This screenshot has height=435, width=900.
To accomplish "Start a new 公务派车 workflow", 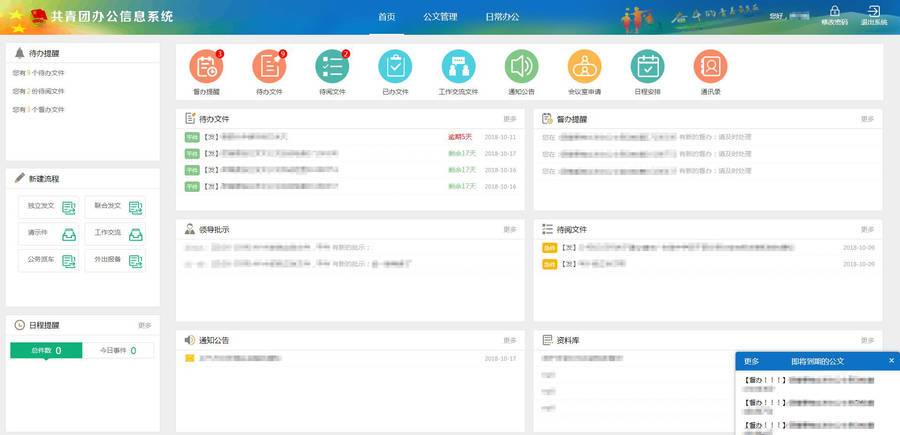I will [x=49, y=260].
